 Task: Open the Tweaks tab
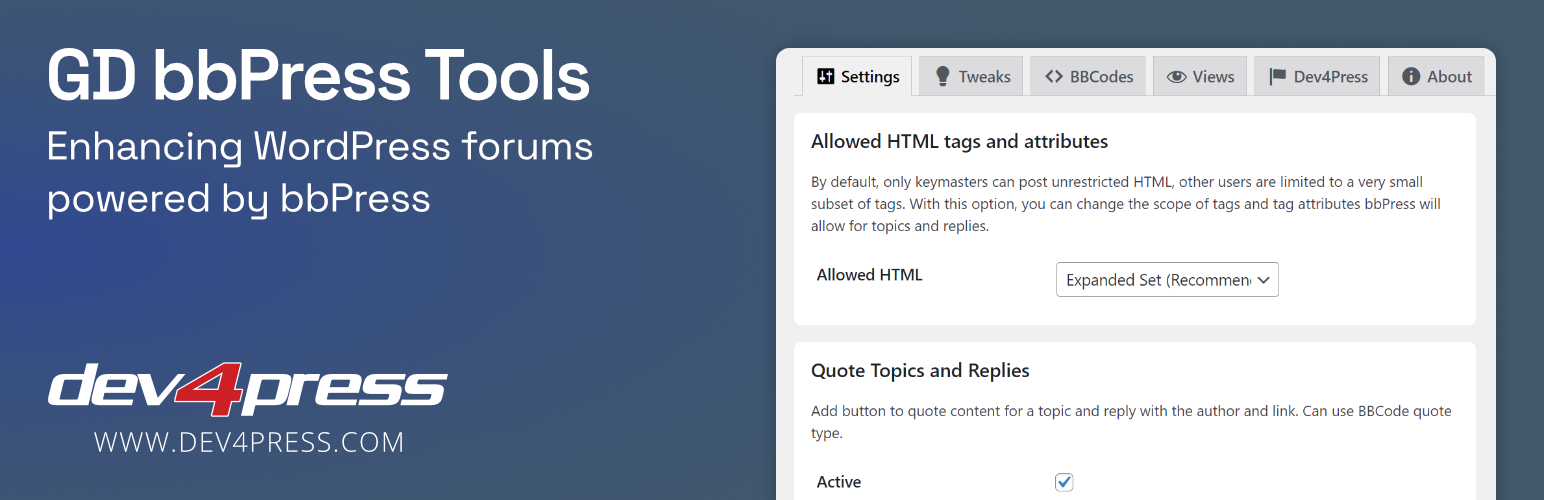point(971,76)
